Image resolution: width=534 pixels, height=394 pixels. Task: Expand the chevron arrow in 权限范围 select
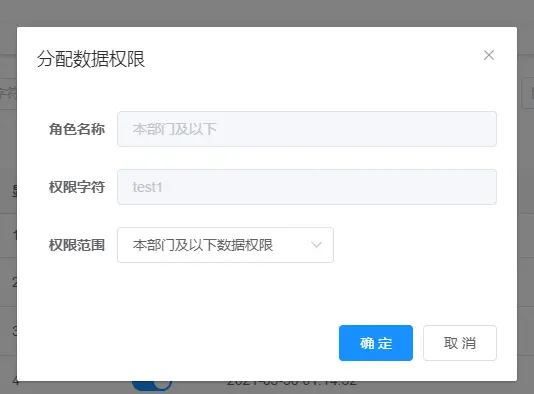click(316, 245)
